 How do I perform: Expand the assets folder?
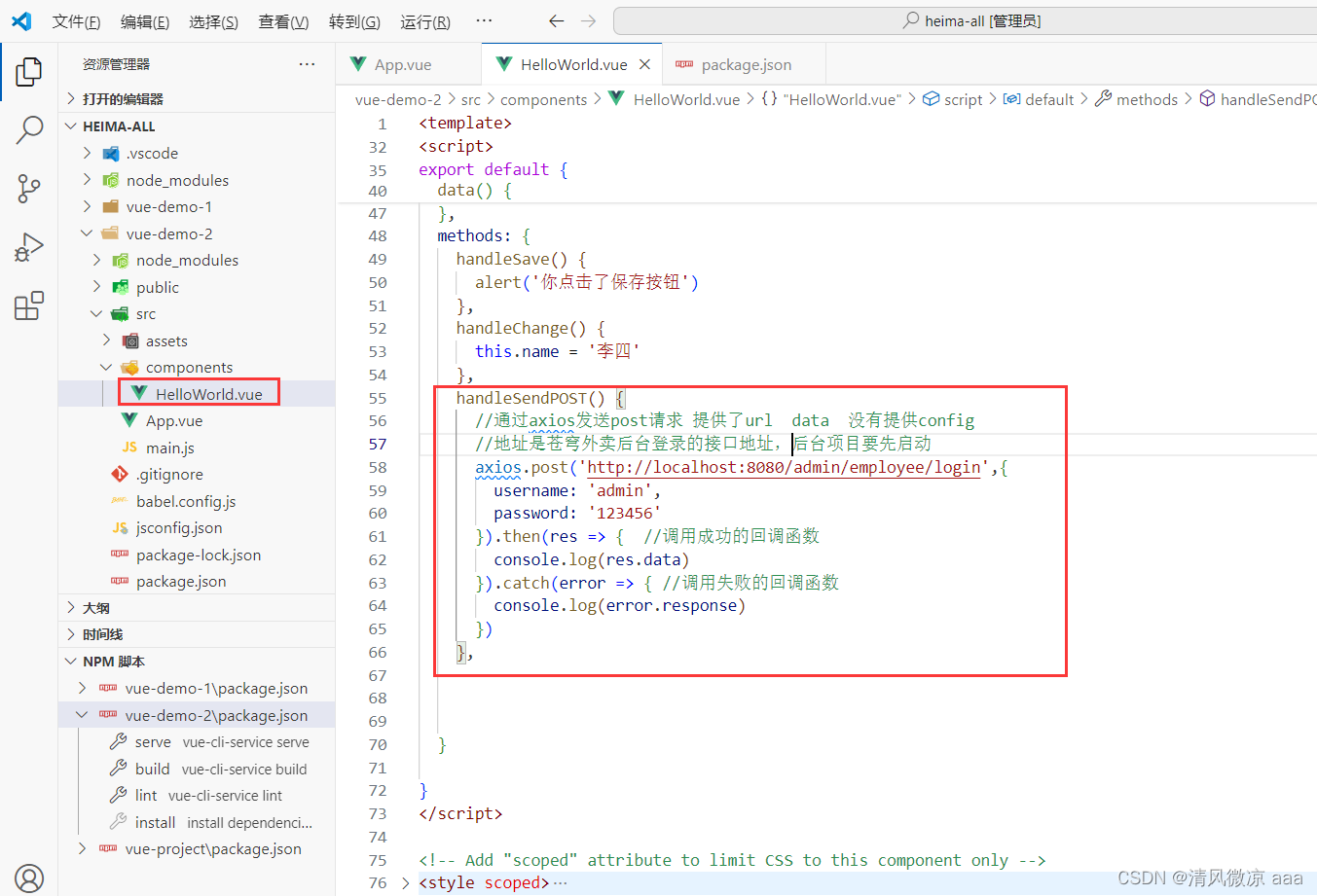[x=198, y=340]
